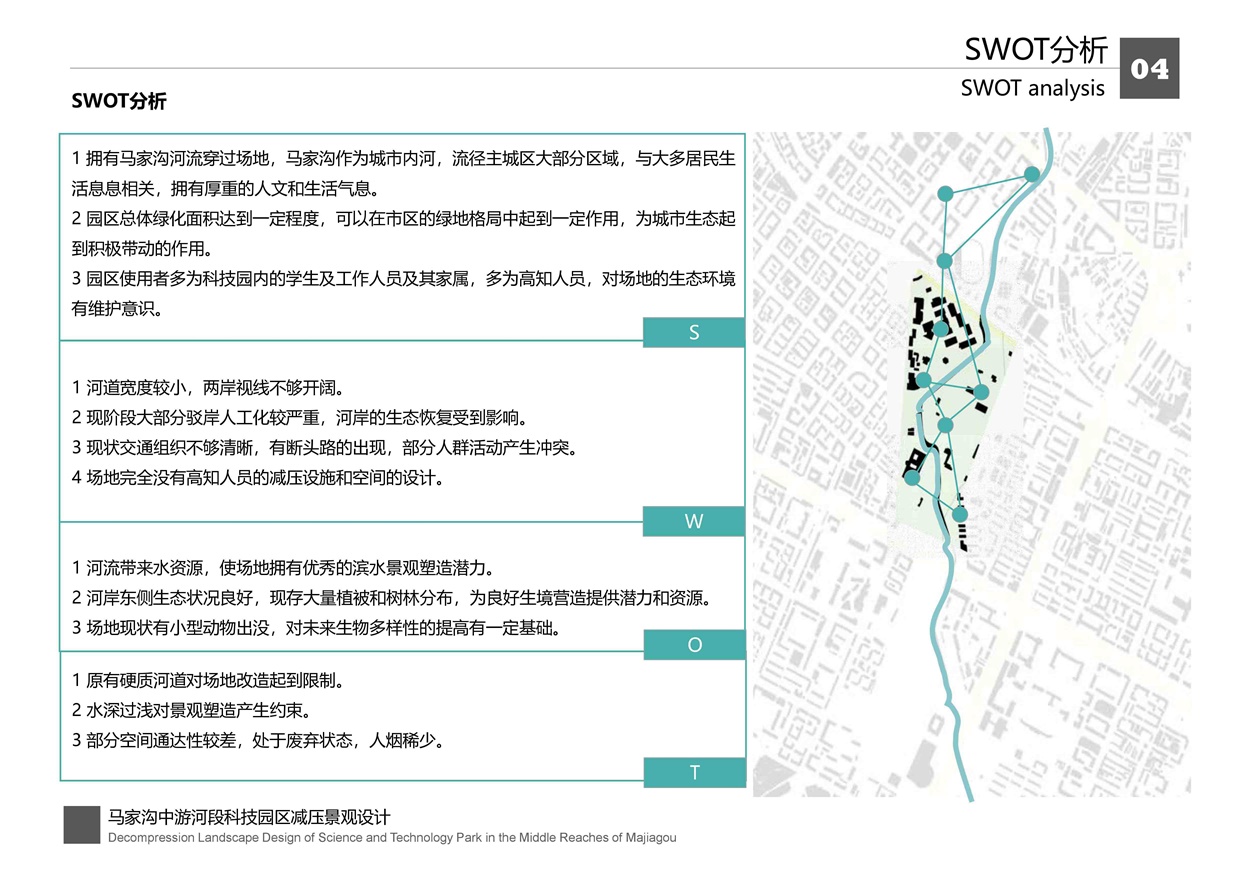This screenshot has height=877, width=1240.
Task: Click the line '1 河道宽度较小，两岸视线不够开阔。'
Action: 208,387
